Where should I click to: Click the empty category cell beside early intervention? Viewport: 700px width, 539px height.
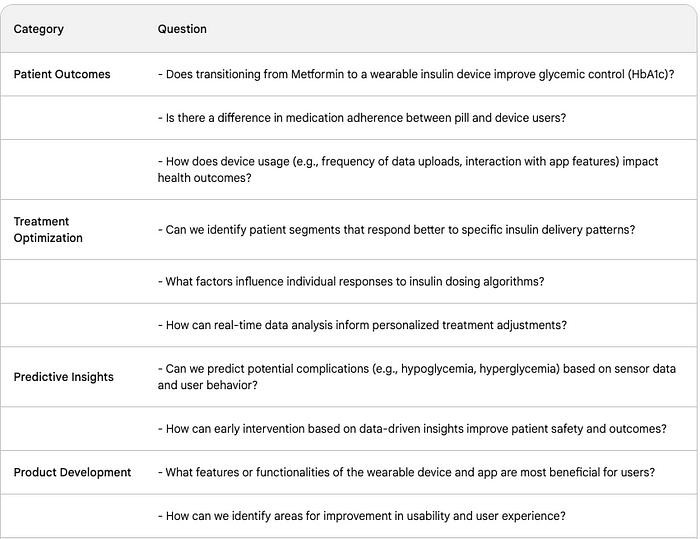click(72, 429)
